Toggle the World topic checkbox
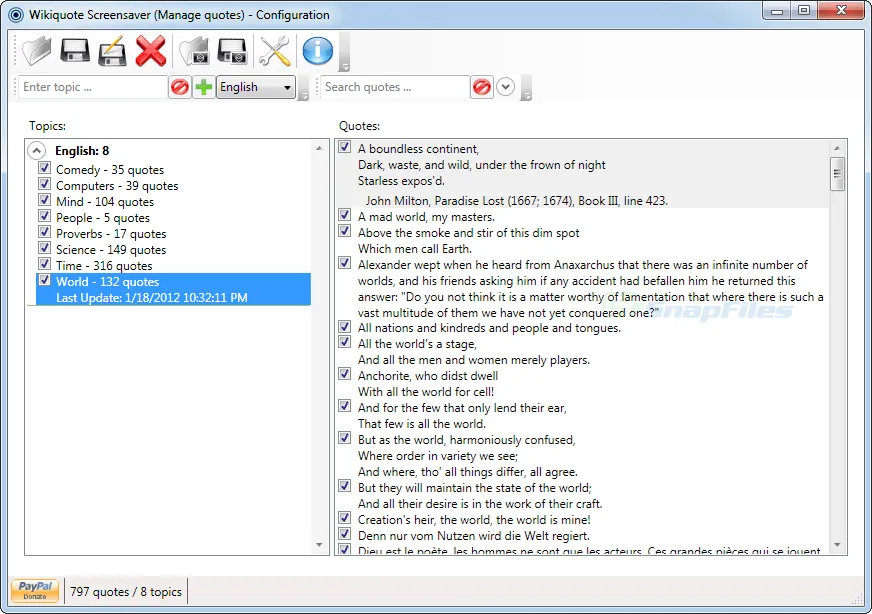 click(44, 280)
